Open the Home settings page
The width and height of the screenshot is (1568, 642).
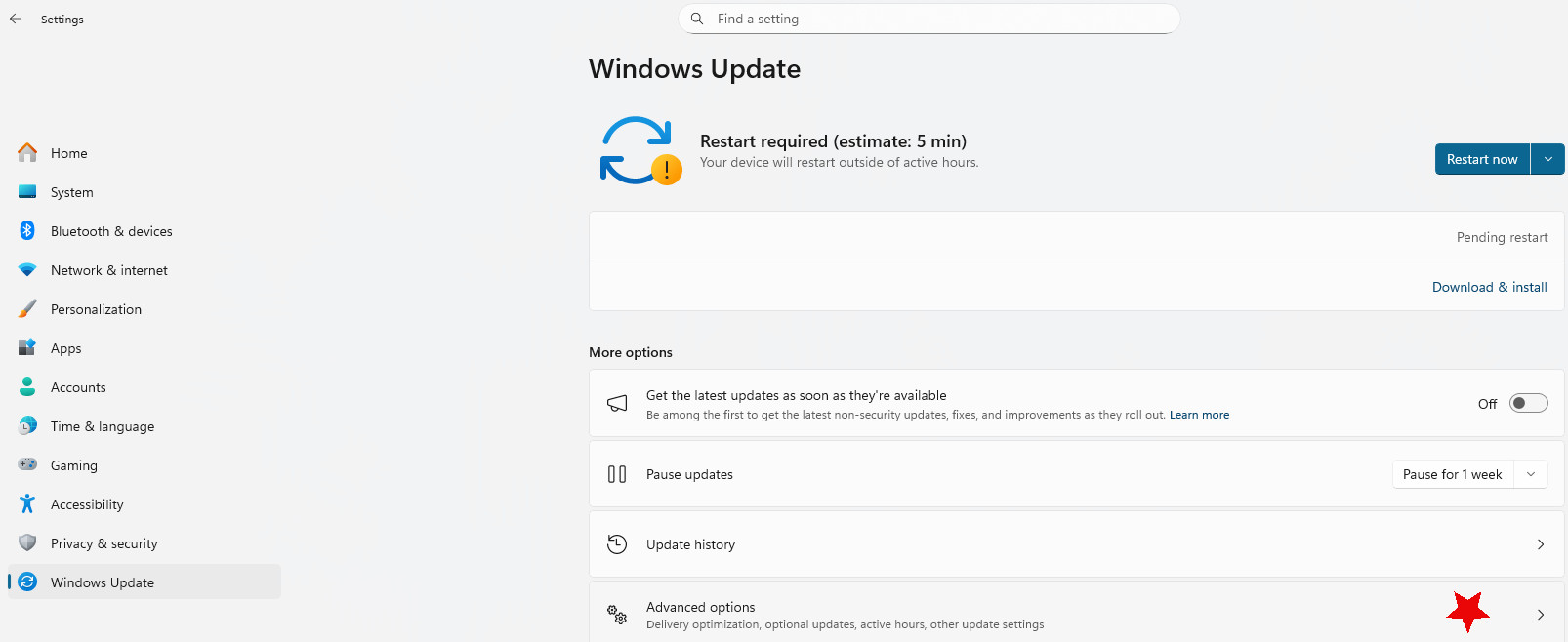pos(144,153)
